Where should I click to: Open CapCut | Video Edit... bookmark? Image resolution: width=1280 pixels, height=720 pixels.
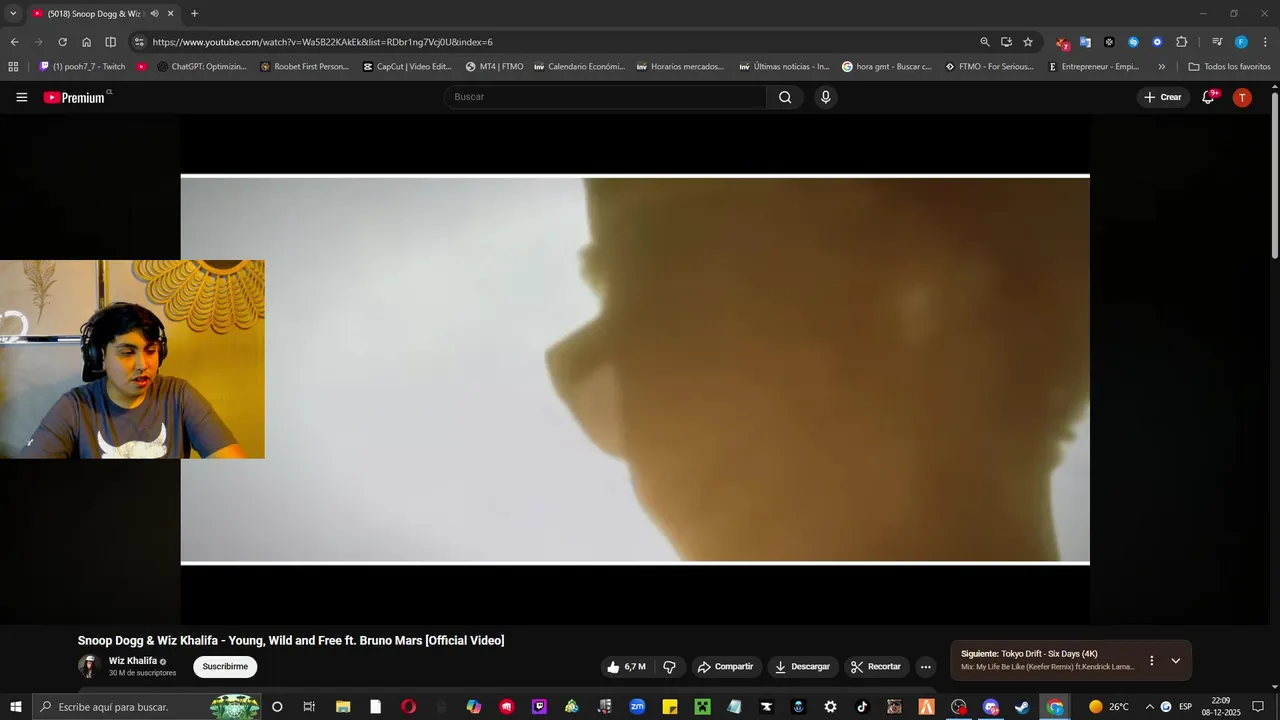click(x=407, y=67)
